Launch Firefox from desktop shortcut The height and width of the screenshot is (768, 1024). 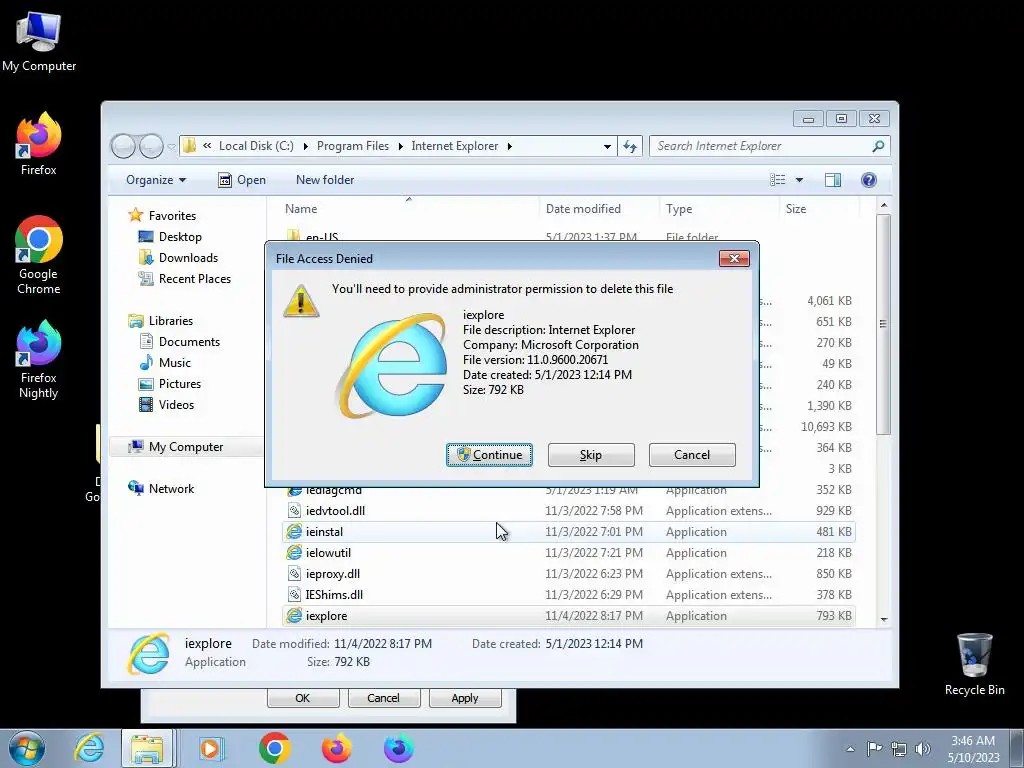coord(39,144)
